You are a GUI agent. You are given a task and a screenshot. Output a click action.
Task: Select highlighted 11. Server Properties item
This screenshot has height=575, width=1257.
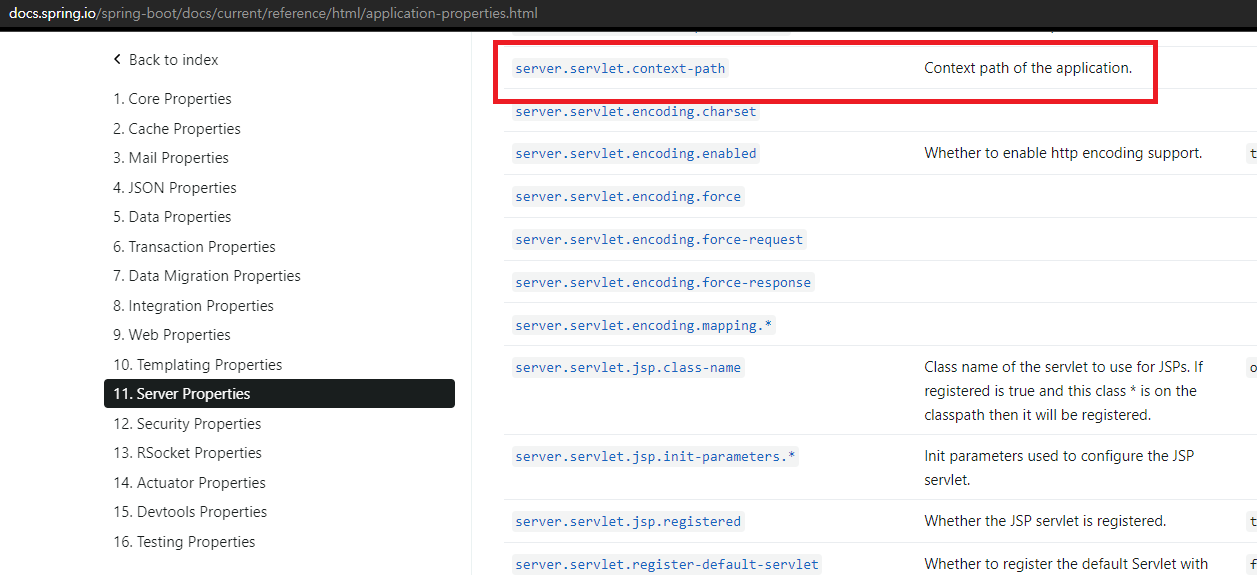pos(279,394)
